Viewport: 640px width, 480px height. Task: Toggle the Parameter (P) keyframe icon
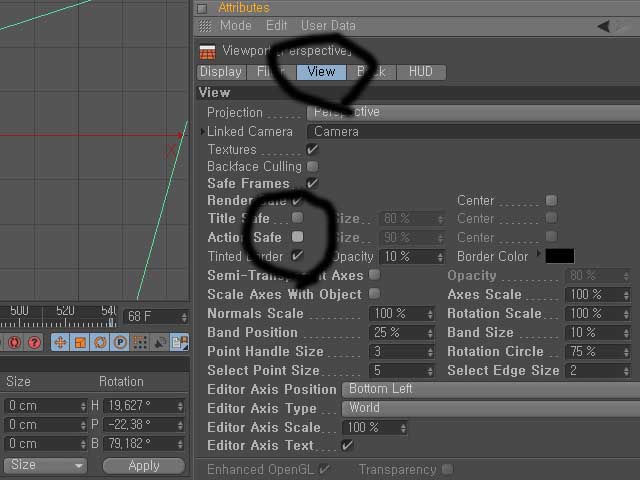[120, 342]
